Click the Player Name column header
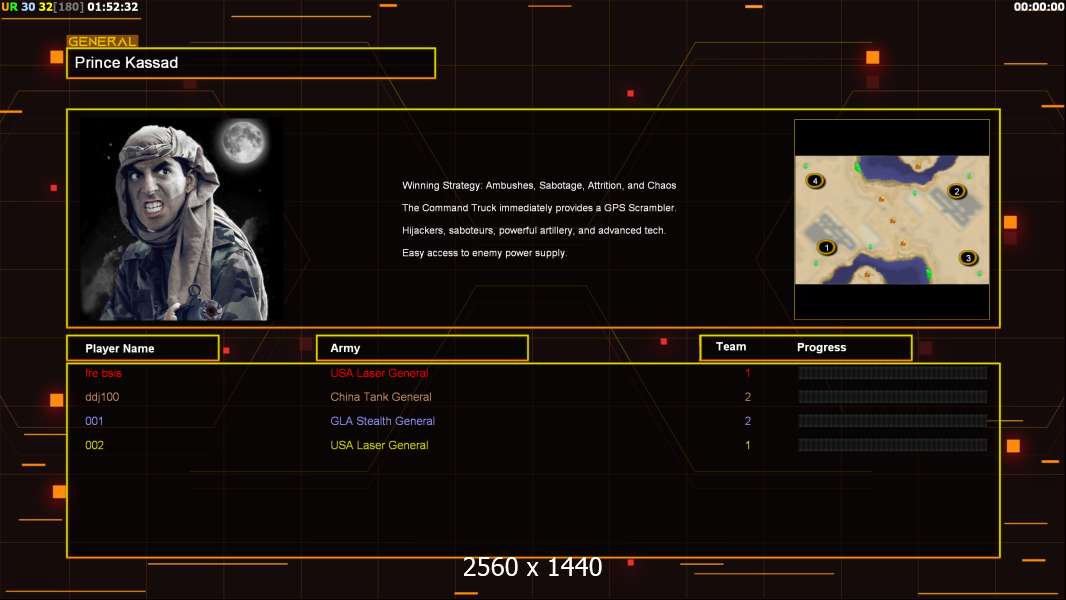The height and width of the screenshot is (600, 1066). [142, 348]
